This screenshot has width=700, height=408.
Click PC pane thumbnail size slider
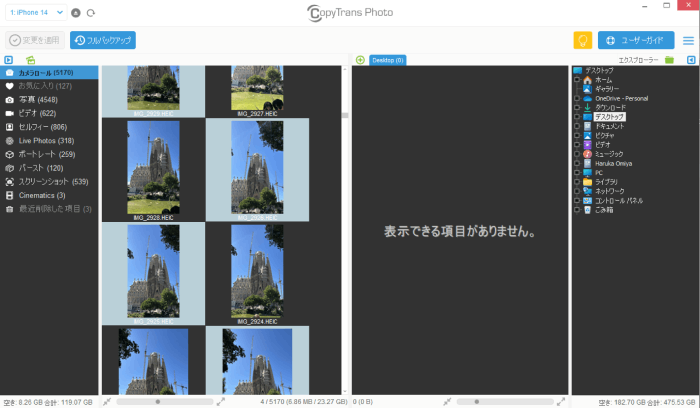tap(505, 402)
